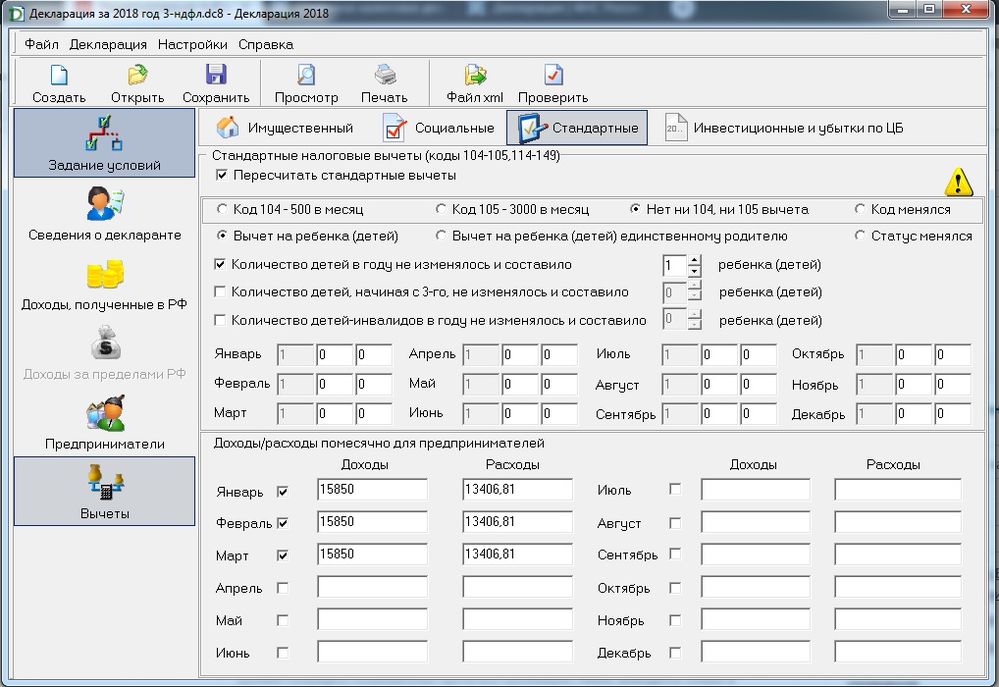Open Сведения о декларанте sidebar section
This screenshot has width=999, height=687.
coord(105,204)
